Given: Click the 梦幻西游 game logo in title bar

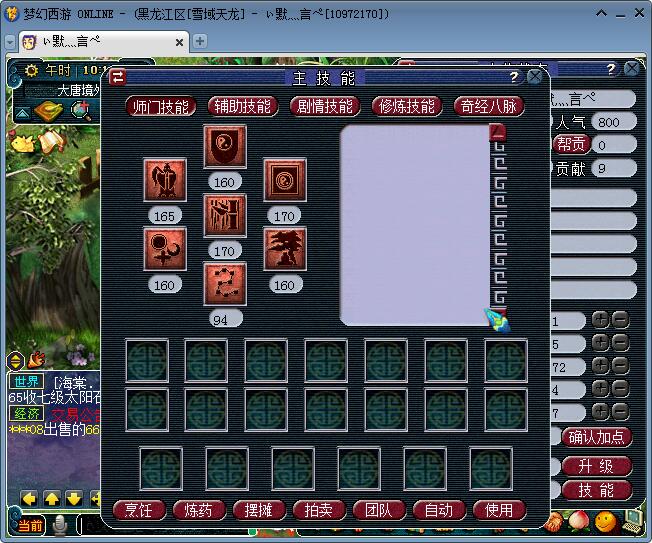Looking at the screenshot, I should [x=12, y=14].
